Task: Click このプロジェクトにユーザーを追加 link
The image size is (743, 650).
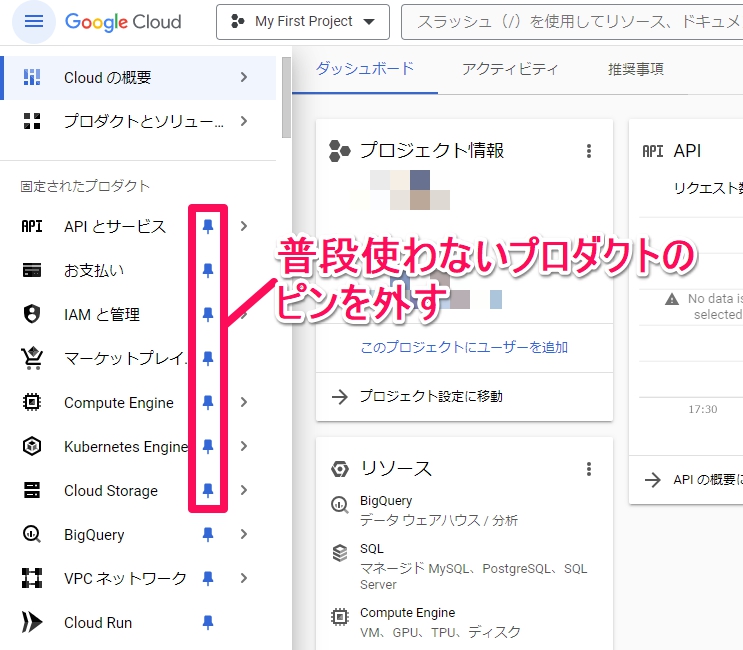Action: [464, 347]
